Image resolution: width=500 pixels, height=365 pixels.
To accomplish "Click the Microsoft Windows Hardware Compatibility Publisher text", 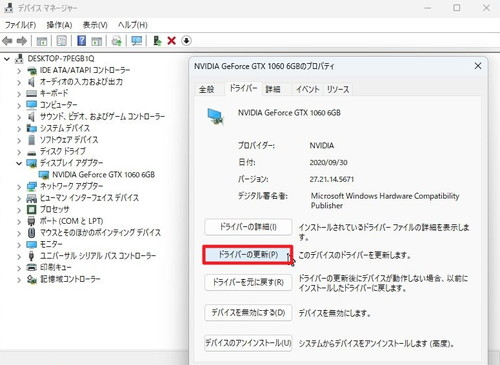I will coord(385,201).
